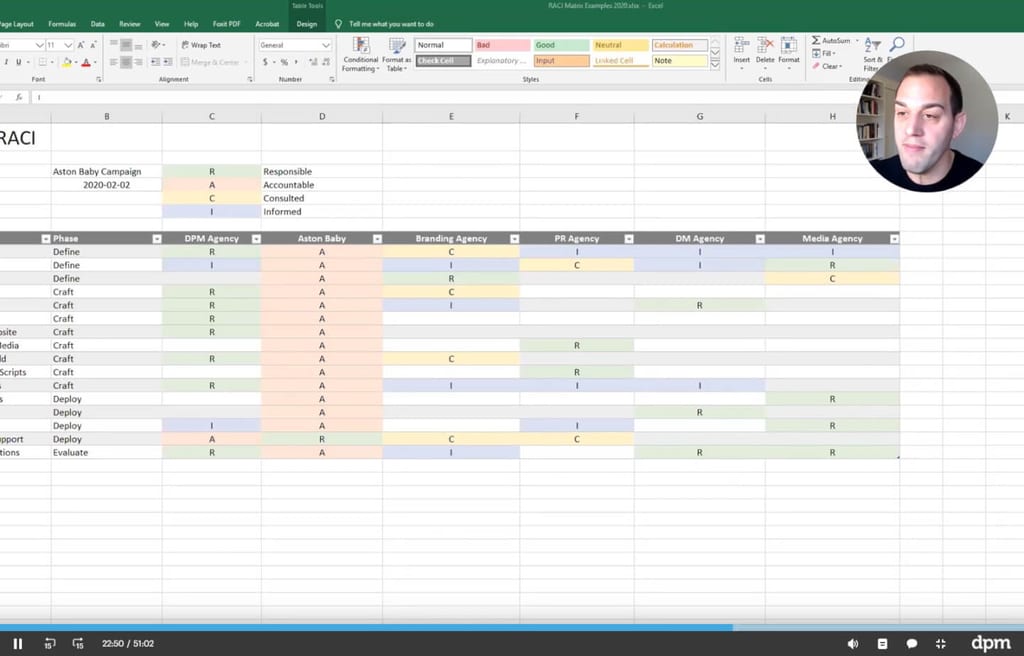
Task: Switch to the Design table tools tab
Action: coord(306,24)
